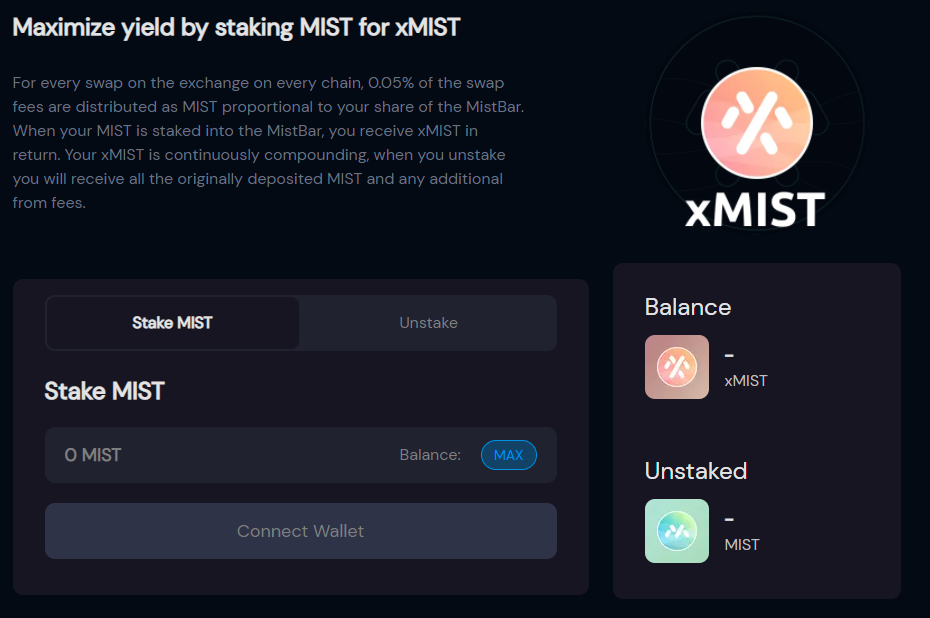The width and height of the screenshot is (930, 618).
Task: Click the green MIST token icon under Unstaked
Action: point(677,531)
